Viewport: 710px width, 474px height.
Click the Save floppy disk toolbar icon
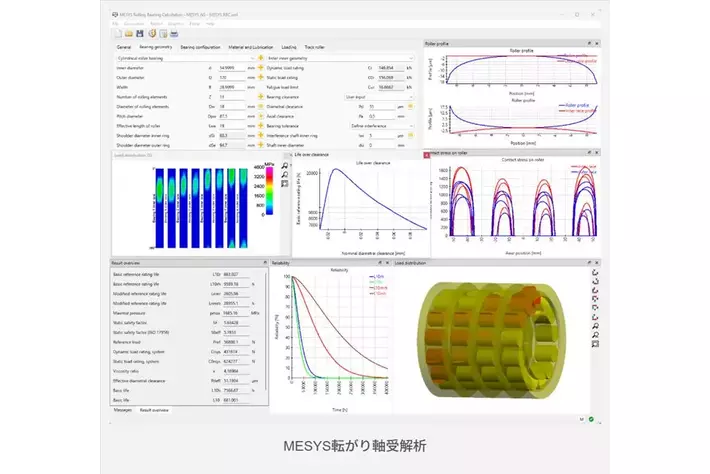click(x=140, y=34)
